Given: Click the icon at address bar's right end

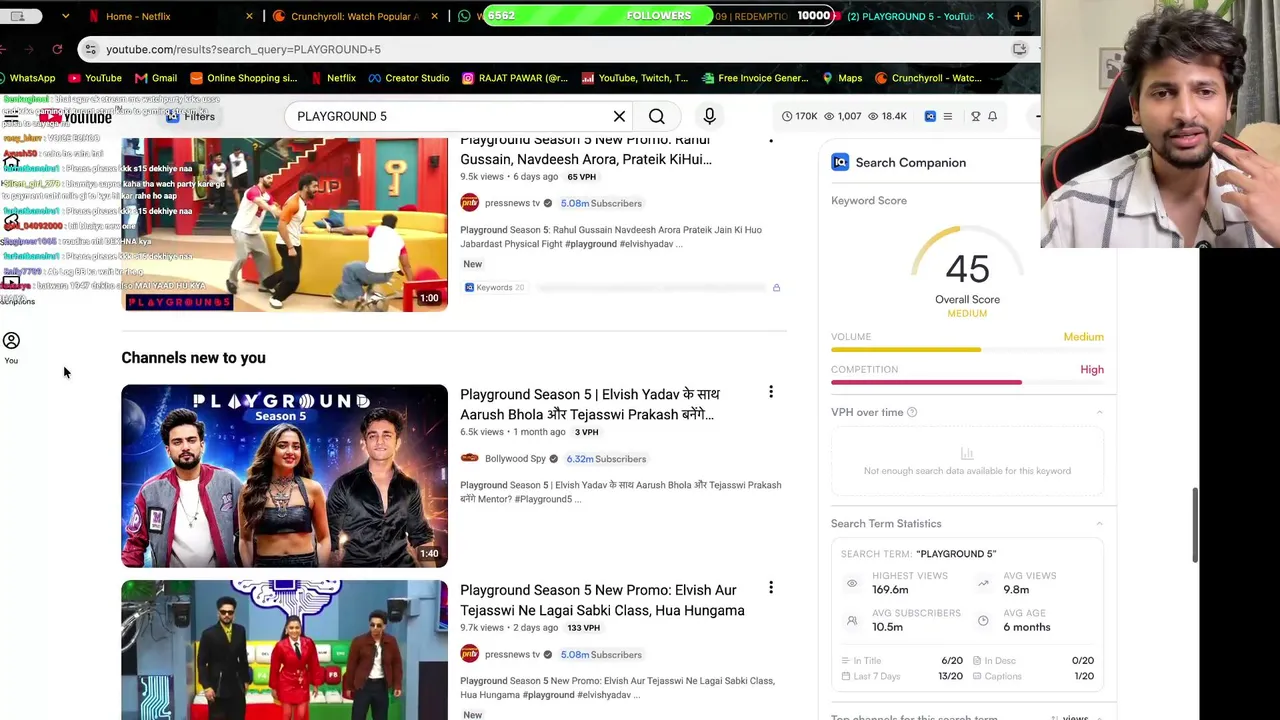Looking at the screenshot, I should coord(1019,49).
